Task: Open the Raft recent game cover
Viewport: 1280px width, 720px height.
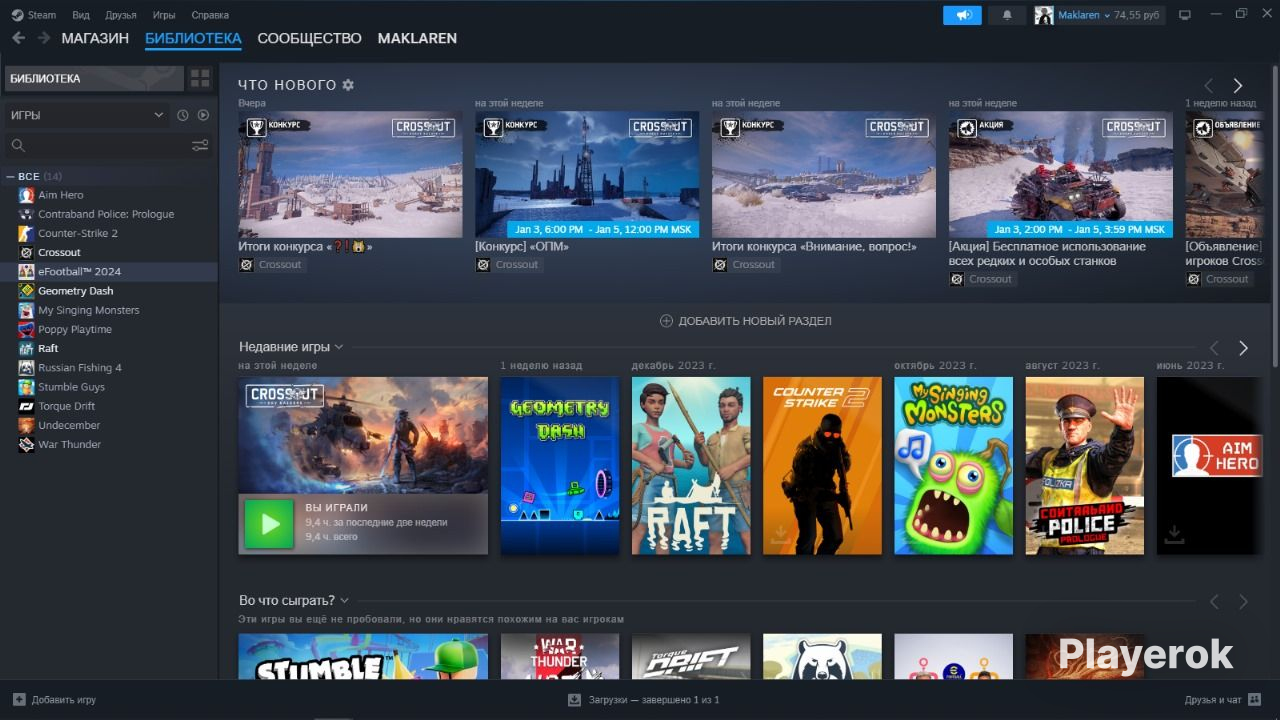Action: click(x=691, y=465)
